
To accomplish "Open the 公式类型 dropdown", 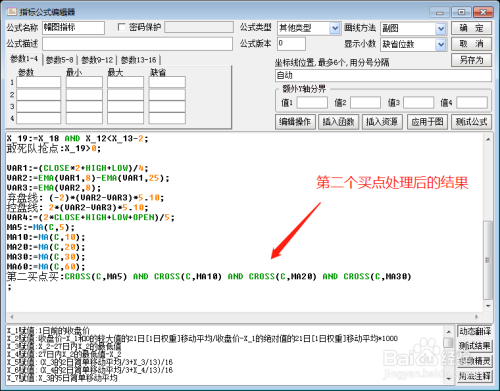I will click(x=335, y=28).
